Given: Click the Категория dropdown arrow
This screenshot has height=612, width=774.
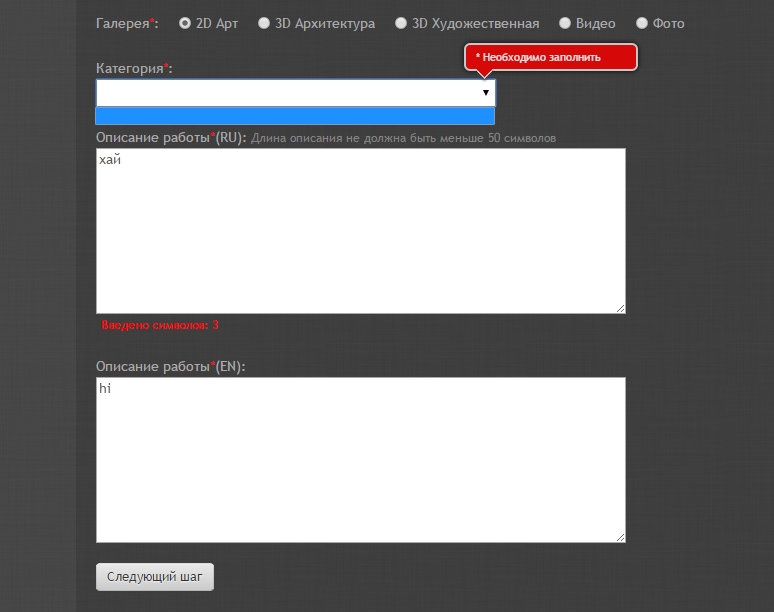Looking at the screenshot, I should (x=486, y=93).
